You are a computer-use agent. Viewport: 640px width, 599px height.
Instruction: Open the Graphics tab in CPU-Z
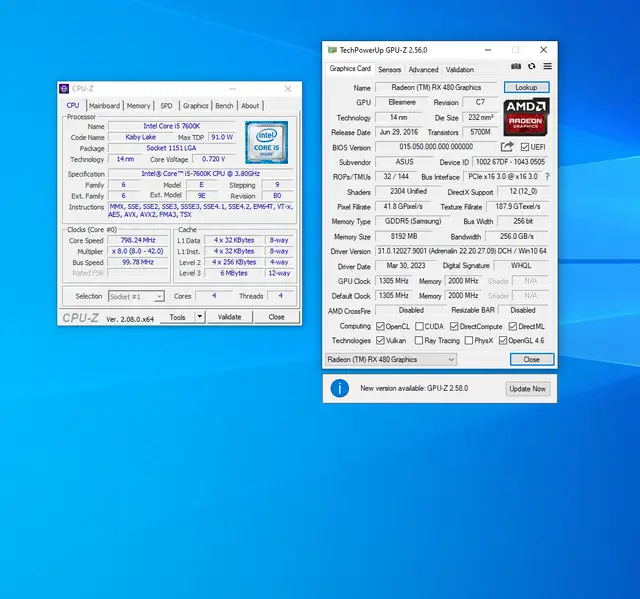(x=196, y=106)
